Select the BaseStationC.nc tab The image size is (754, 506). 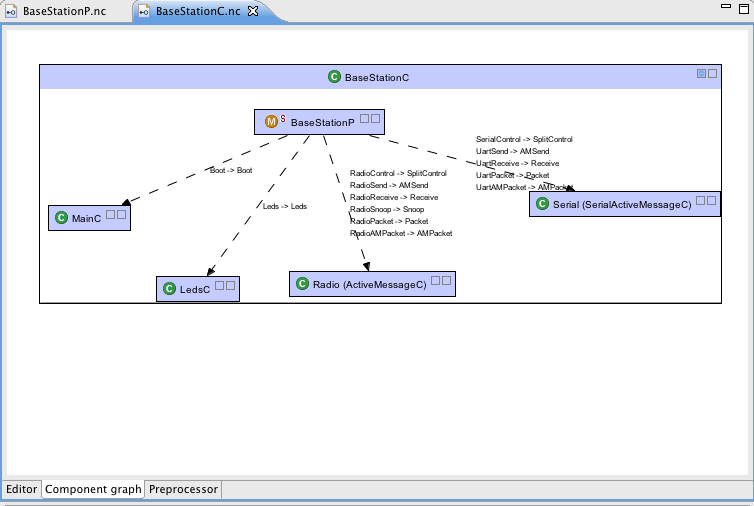[198, 11]
